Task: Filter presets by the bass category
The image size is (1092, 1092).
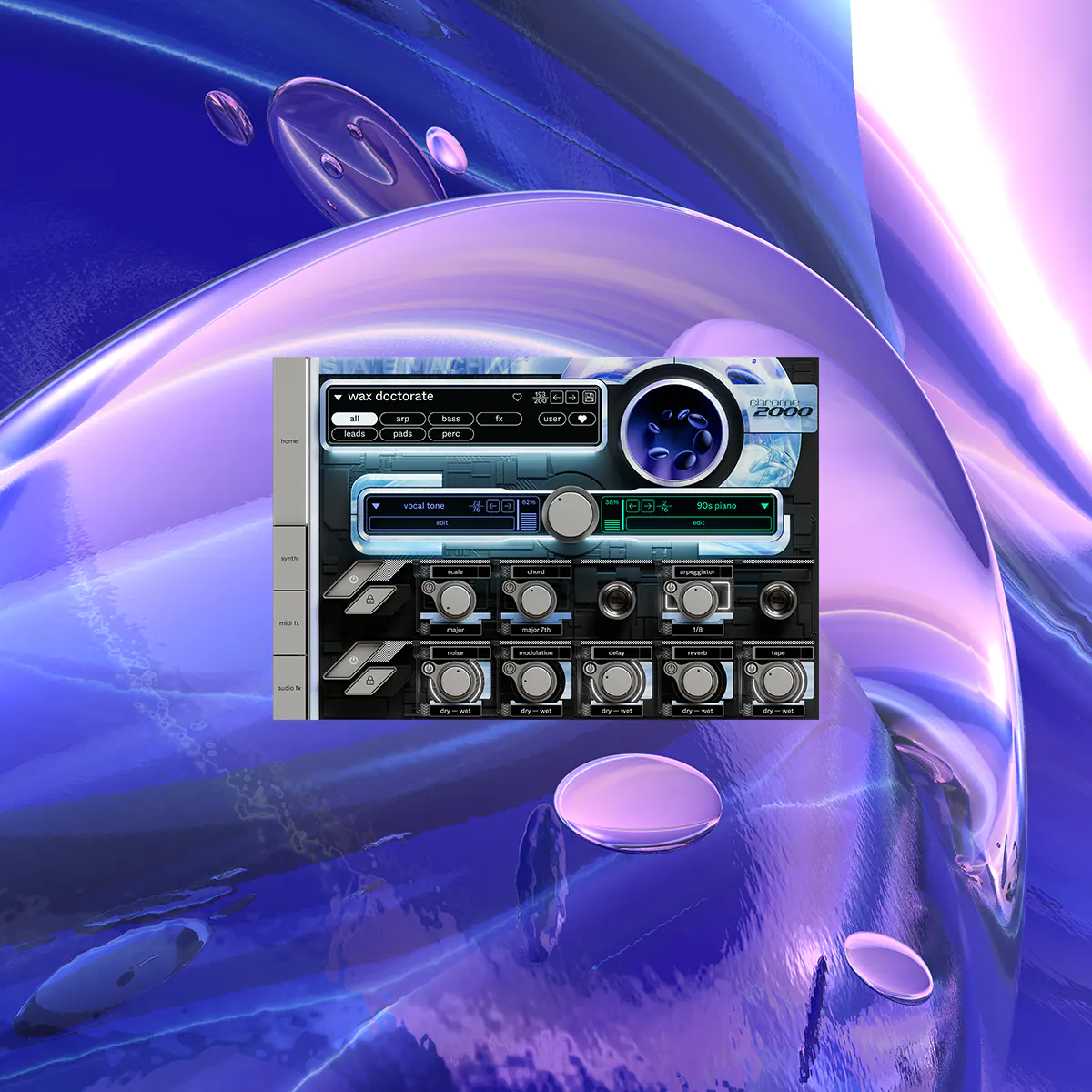Action: (451, 419)
